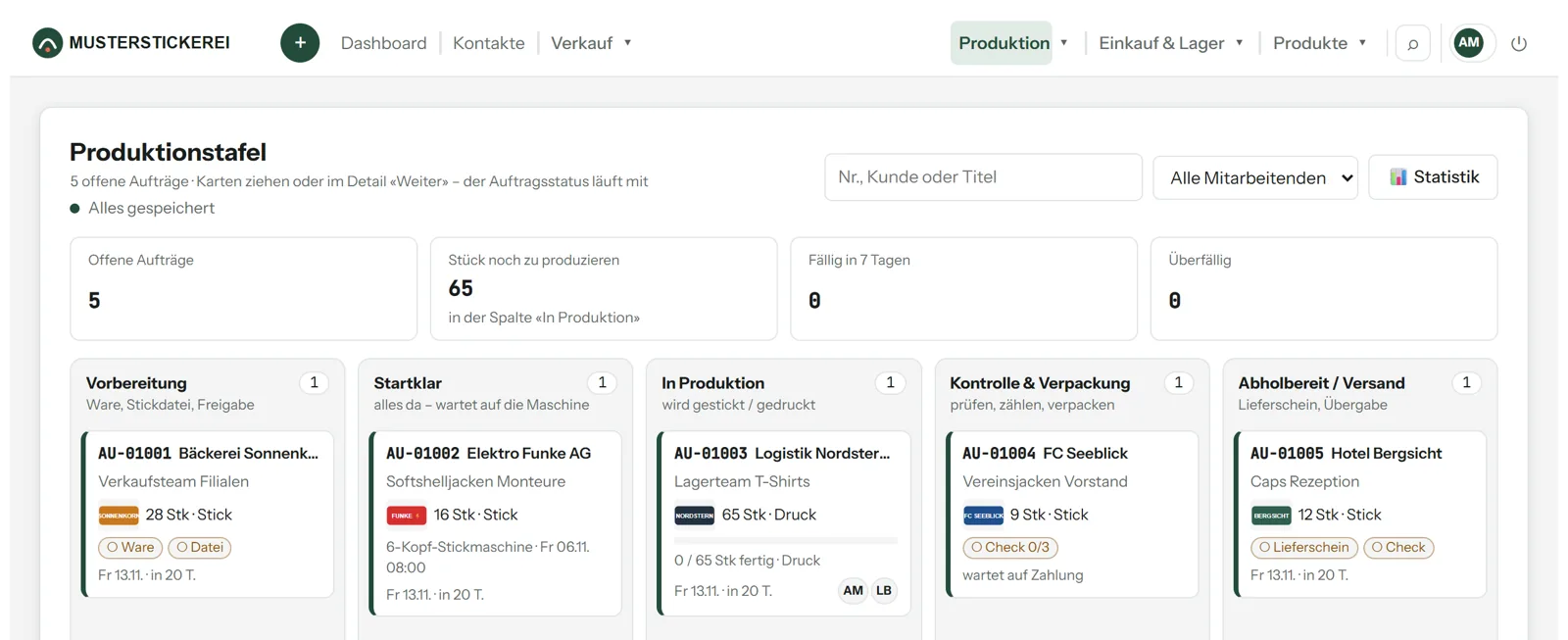1568x640 pixels.
Task: Toggle the Ware check on AU-01001
Action: click(x=130, y=547)
